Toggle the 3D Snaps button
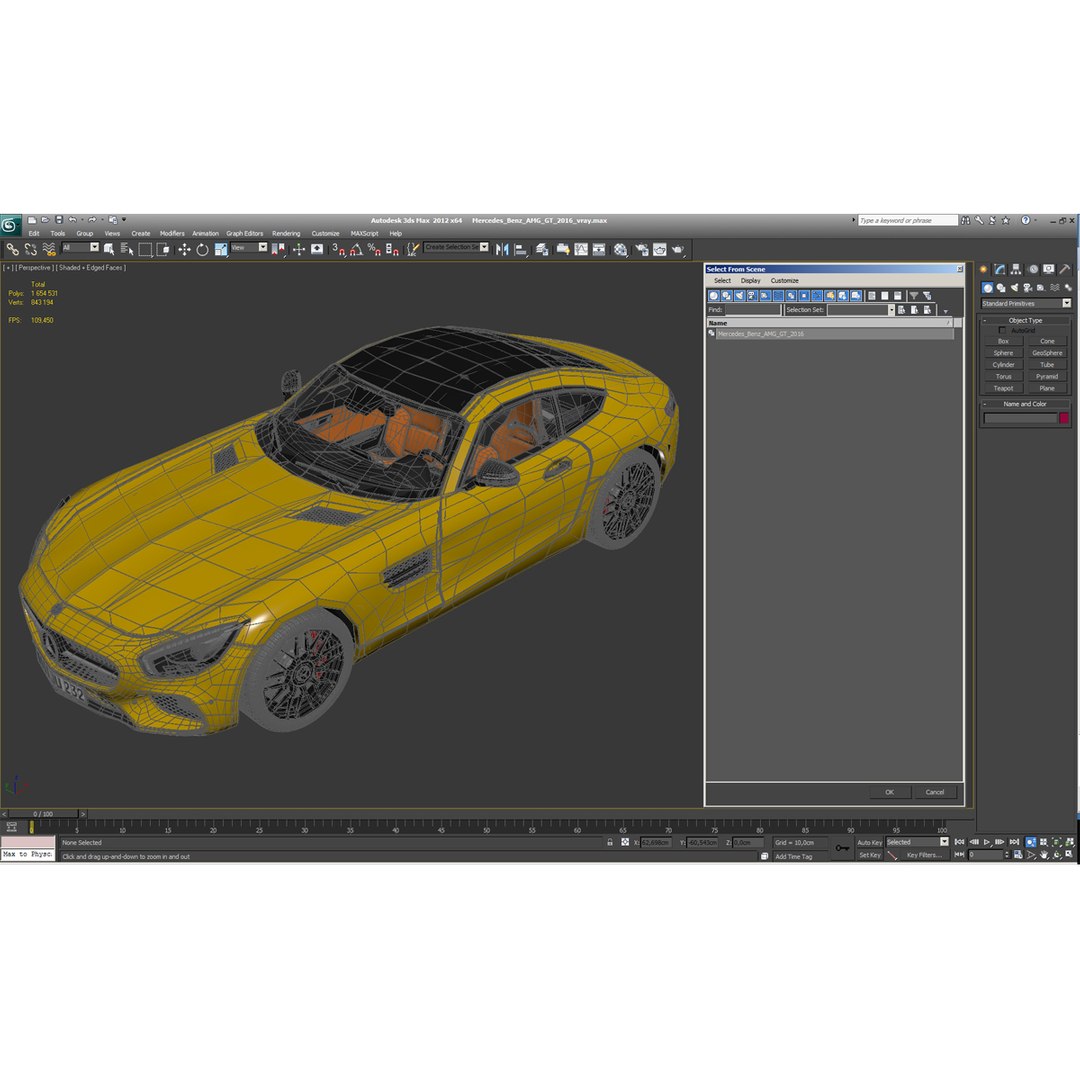The height and width of the screenshot is (1080, 1080). (x=338, y=249)
